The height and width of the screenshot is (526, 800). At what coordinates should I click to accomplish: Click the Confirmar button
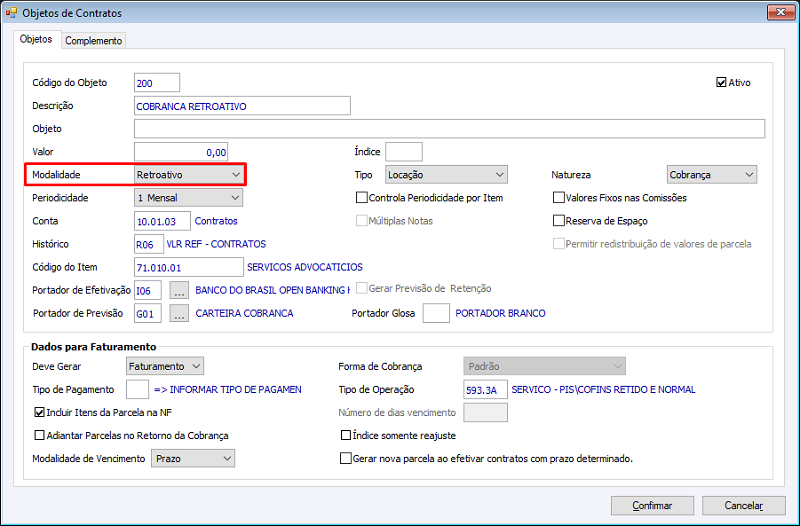coord(652,506)
